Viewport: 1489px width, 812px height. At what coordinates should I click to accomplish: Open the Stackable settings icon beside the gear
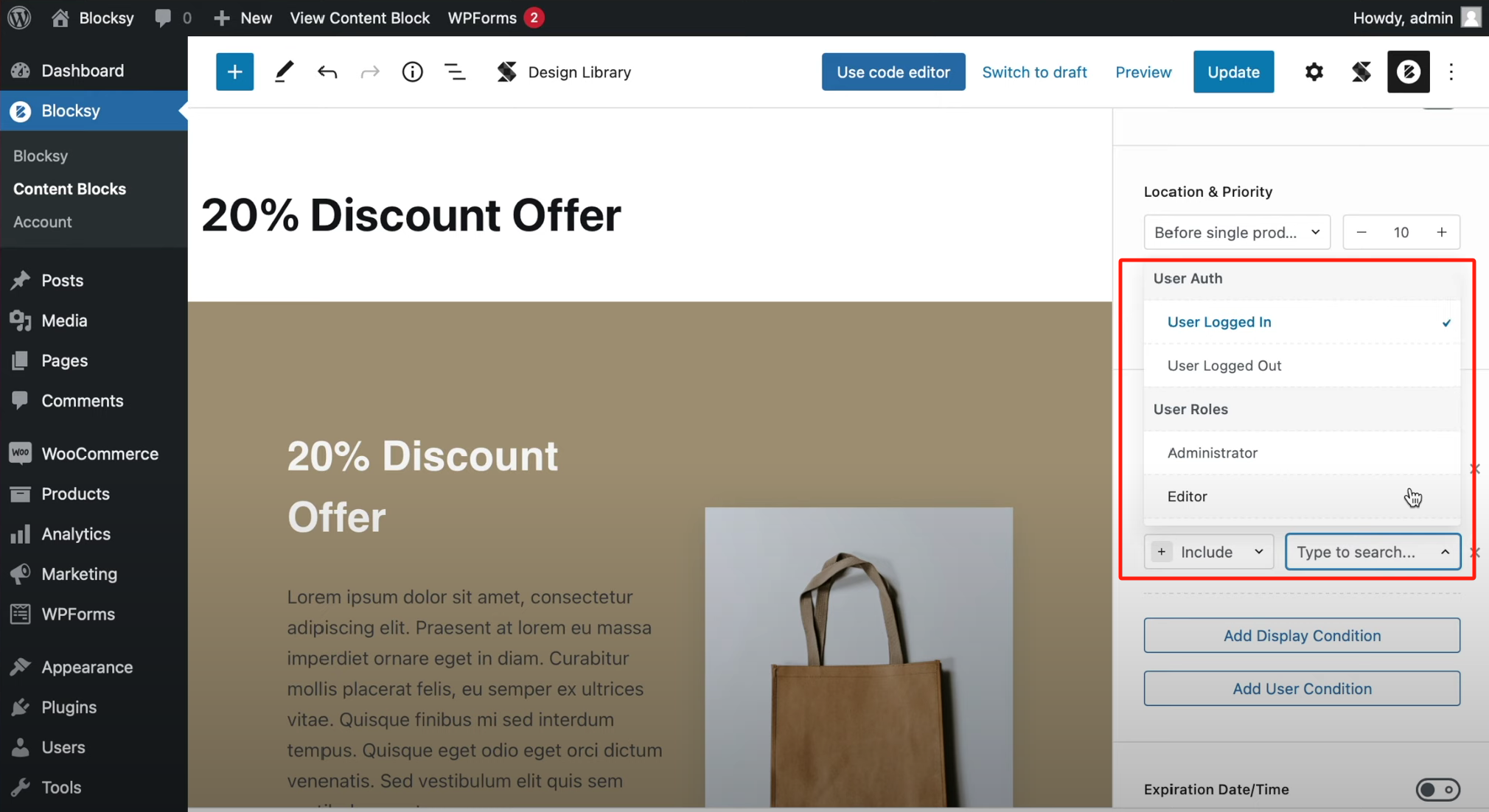pos(1361,71)
